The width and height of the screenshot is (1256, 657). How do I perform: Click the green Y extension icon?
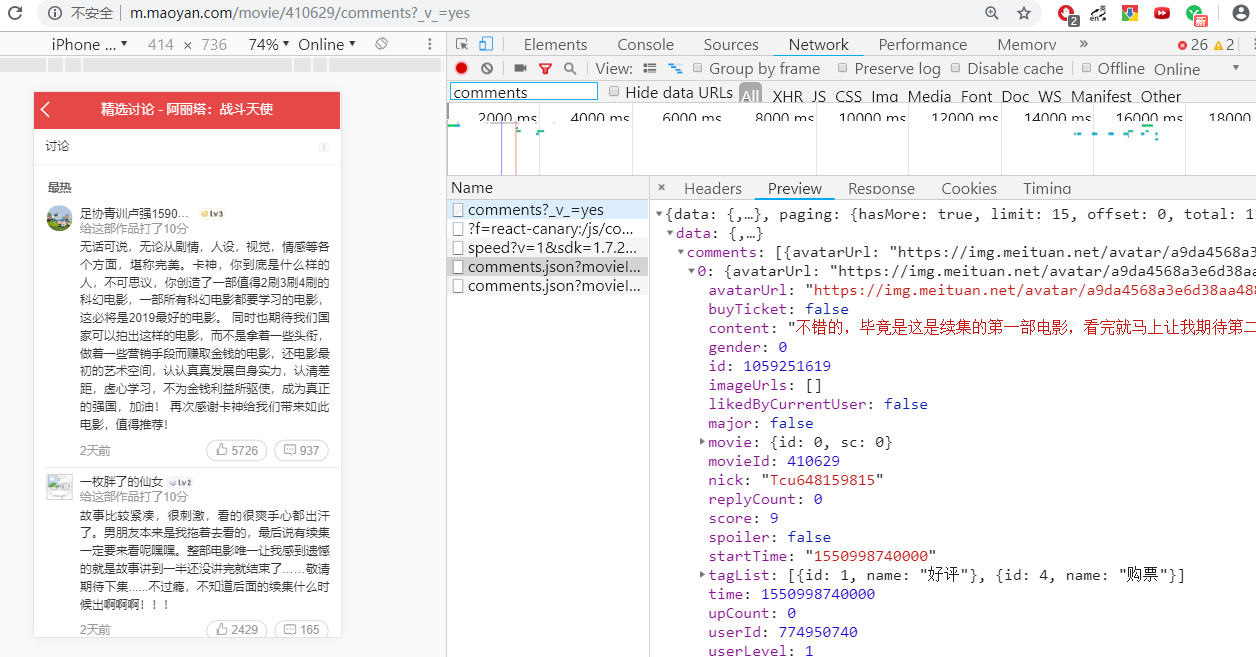pos(1195,14)
